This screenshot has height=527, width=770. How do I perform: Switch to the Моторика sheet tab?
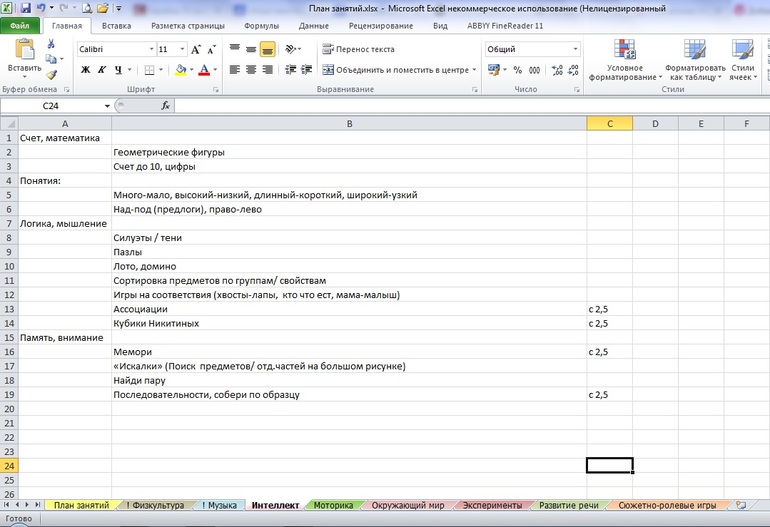click(x=333, y=506)
